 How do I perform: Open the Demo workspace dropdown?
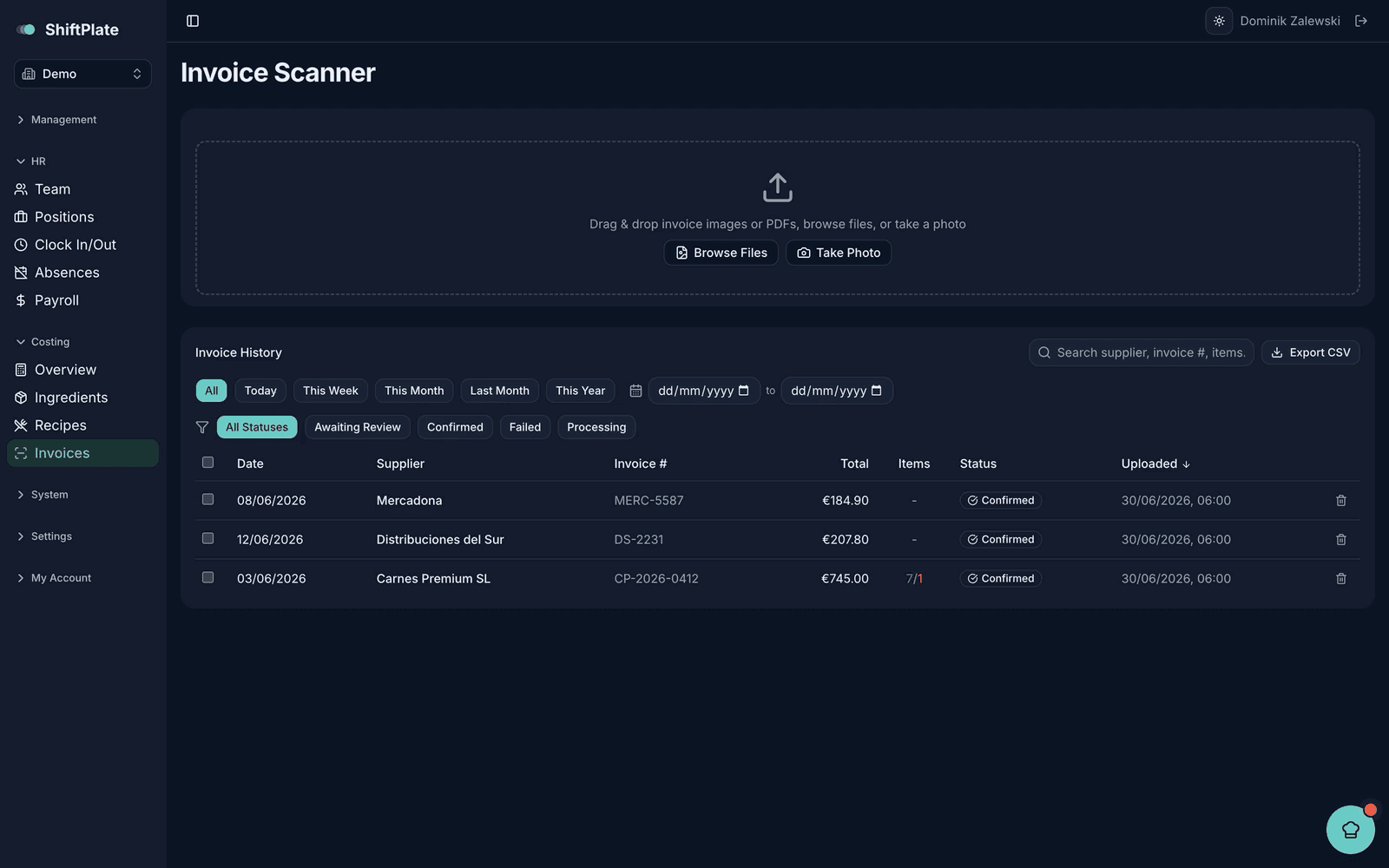click(x=82, y=74)
